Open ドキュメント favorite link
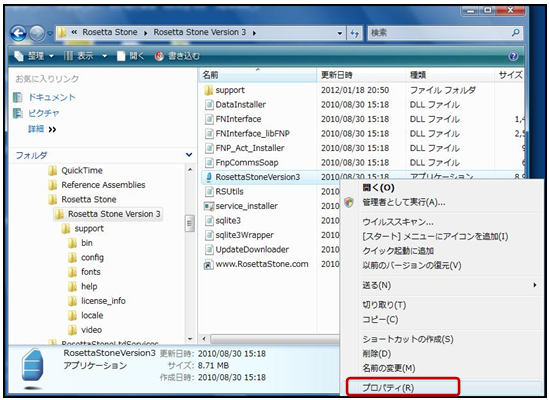The image size is (549, 400). click(x=51, y=97)
